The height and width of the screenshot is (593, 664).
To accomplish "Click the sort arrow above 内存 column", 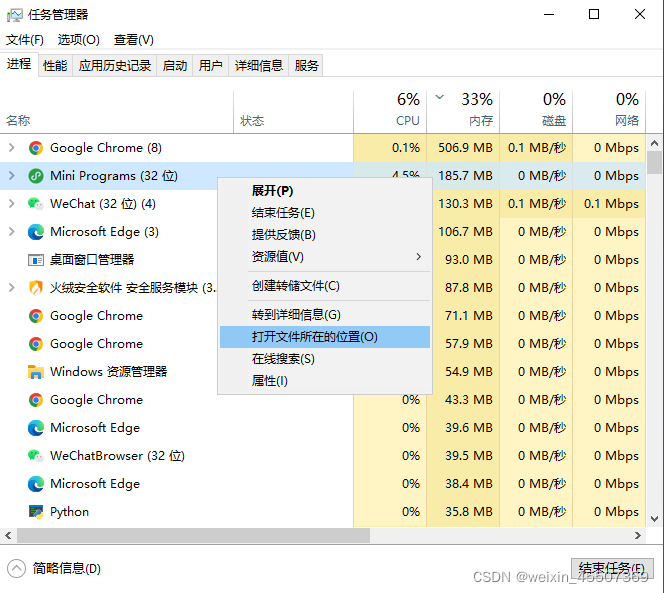I will point(440,97).
